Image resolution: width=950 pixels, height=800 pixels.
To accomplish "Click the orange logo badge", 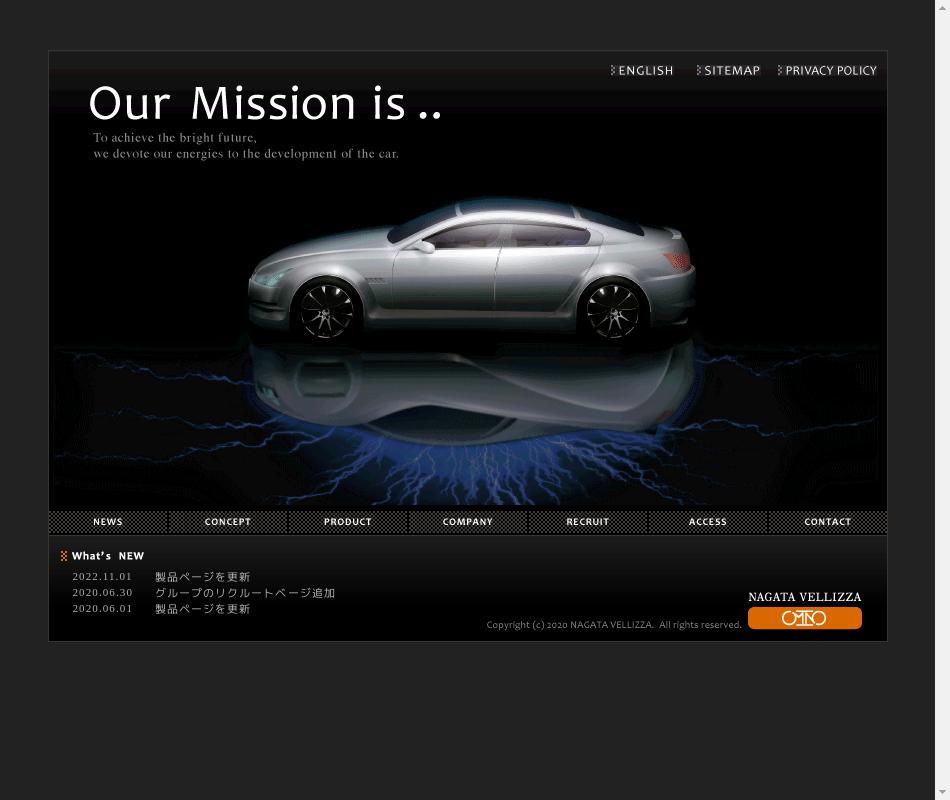I will [804, 618].
